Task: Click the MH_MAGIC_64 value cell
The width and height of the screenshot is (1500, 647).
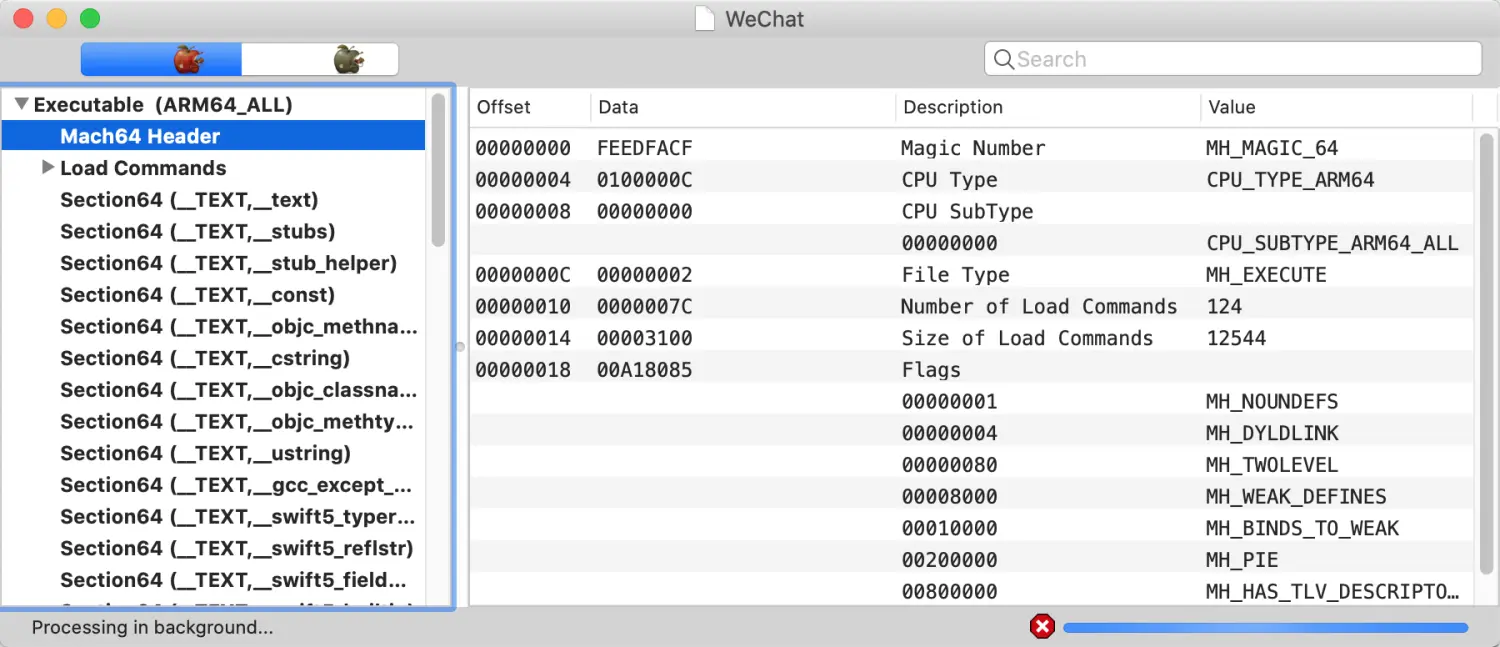Action: click(1272, 148)
